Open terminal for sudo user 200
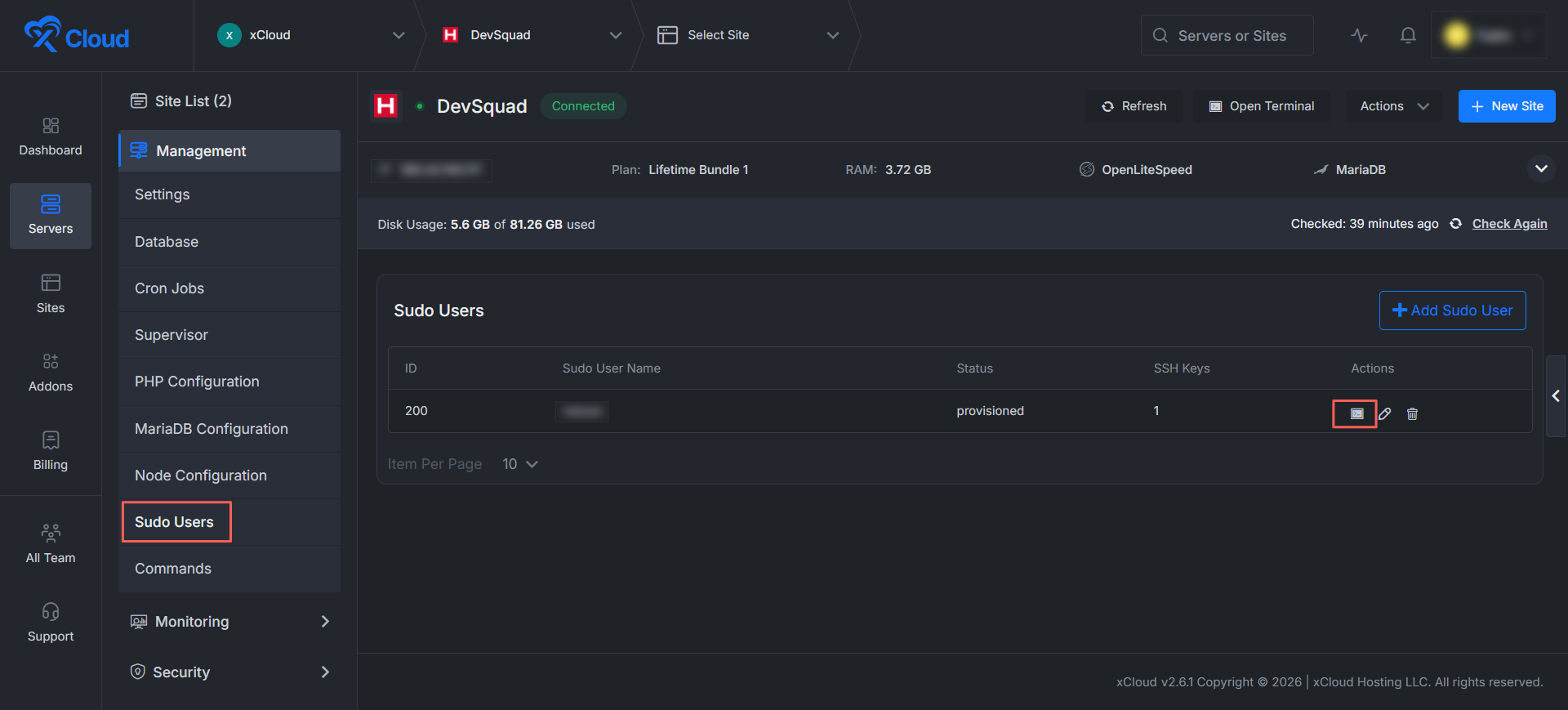This screenshot has height=710, width=1568. (x=1356, y=414)
